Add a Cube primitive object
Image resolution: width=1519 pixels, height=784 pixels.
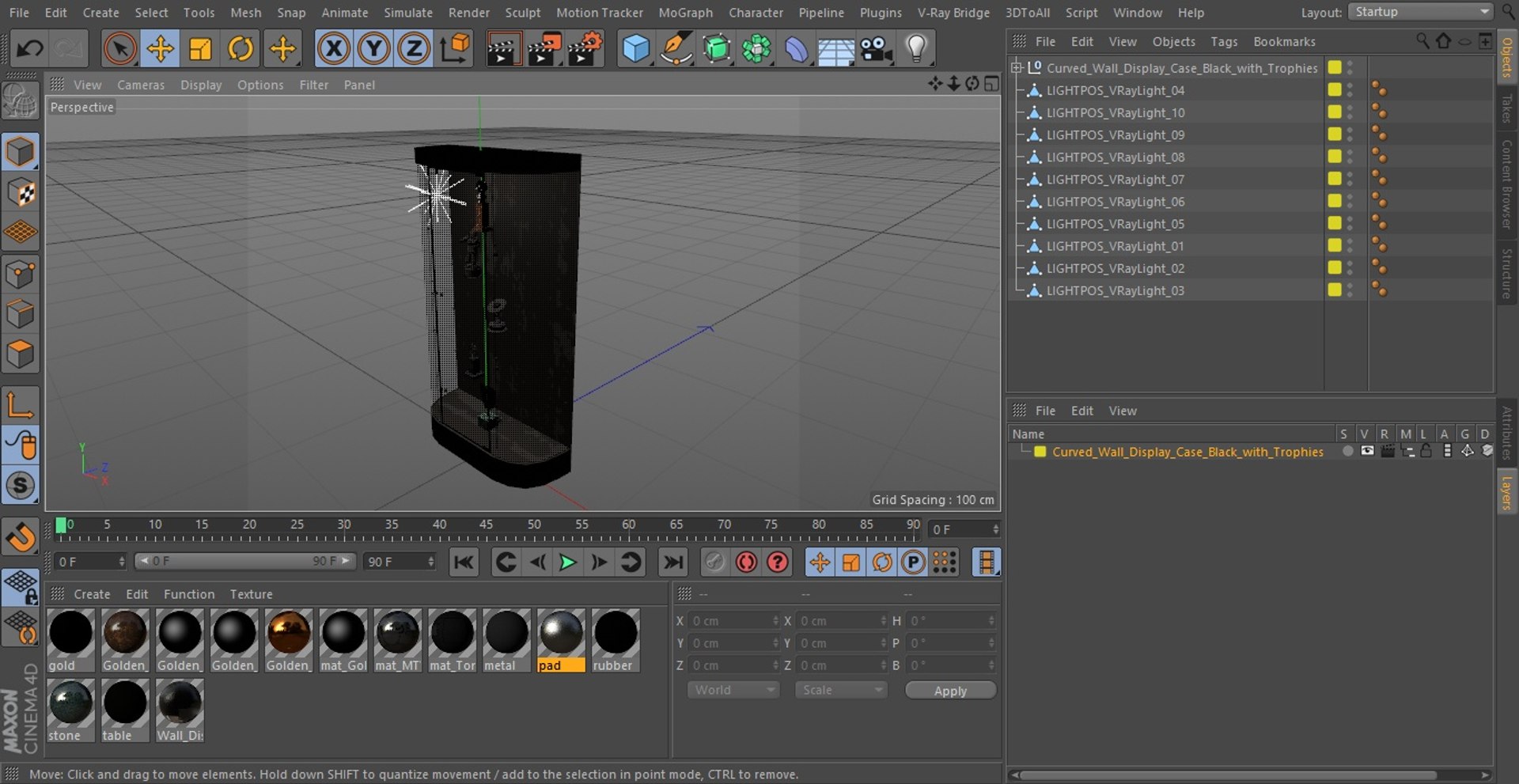pyautogui.click(x=635, y=49)
